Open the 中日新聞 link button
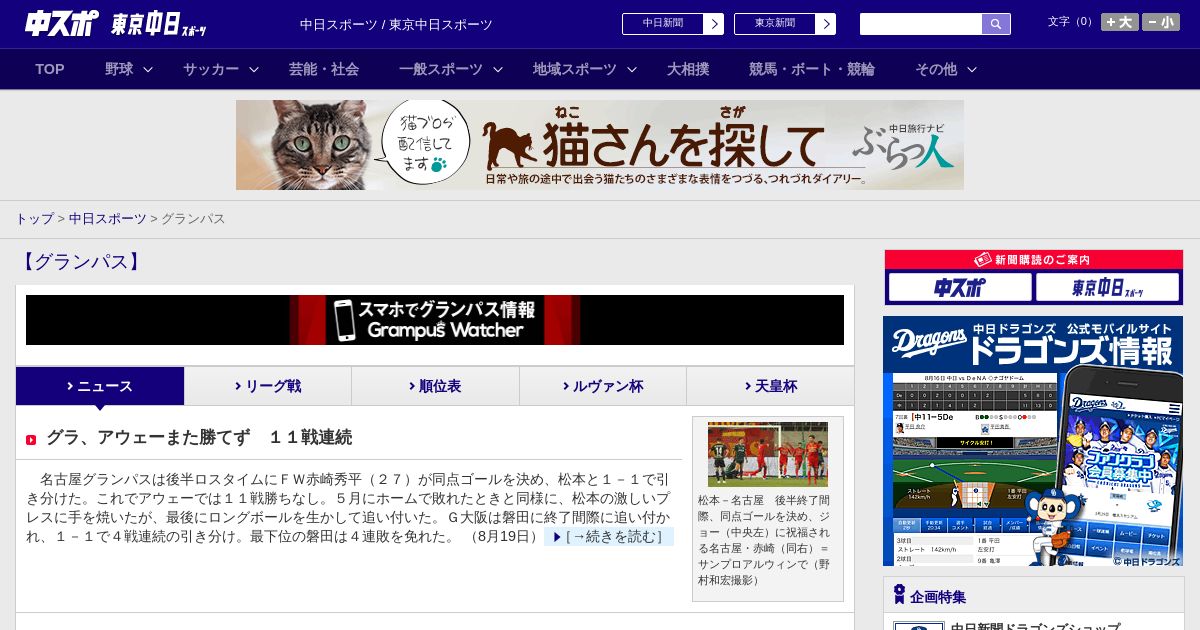This screenshot has height=630, width=1200. [662, 24]
